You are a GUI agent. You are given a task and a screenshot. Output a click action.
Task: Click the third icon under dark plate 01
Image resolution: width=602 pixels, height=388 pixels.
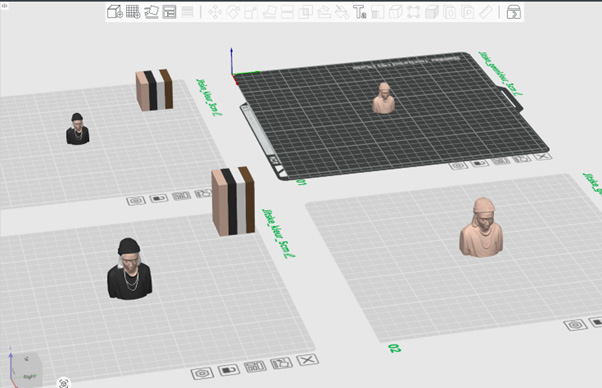tap(501, 161)
